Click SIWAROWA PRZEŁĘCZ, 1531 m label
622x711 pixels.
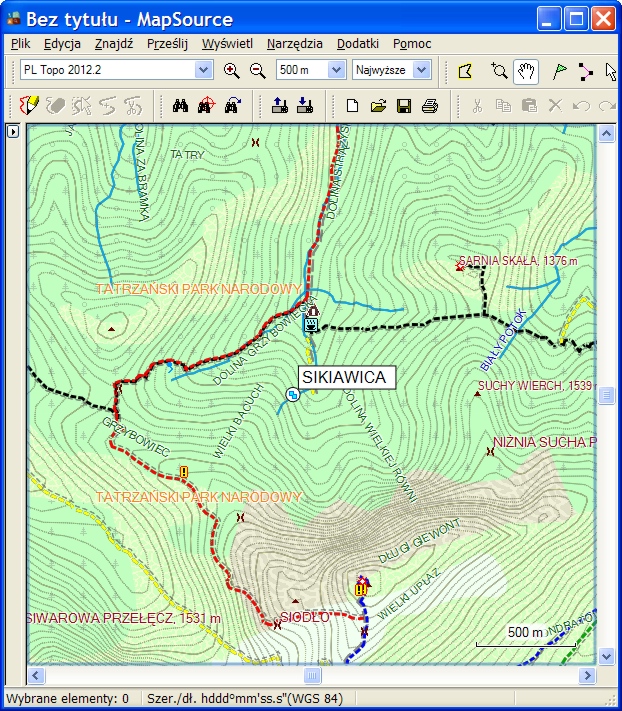tap(123, 618)
